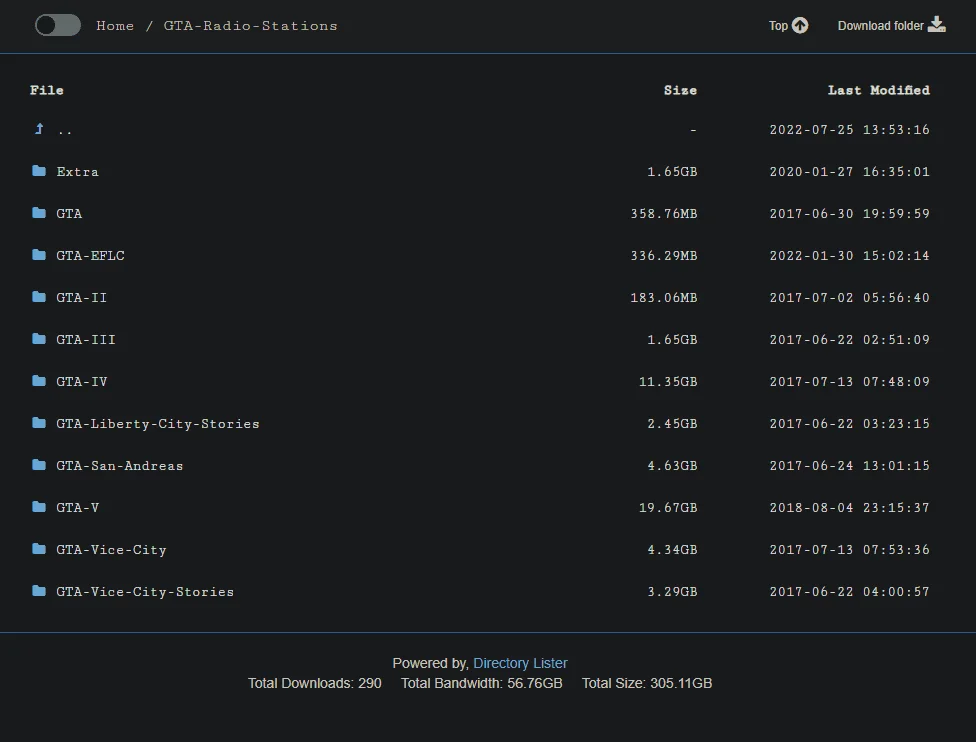The width and height of the screenshot is (976, 742).
Task: Click the GTA-Radio-Stations breadcrumb
Action: [250, 26]
